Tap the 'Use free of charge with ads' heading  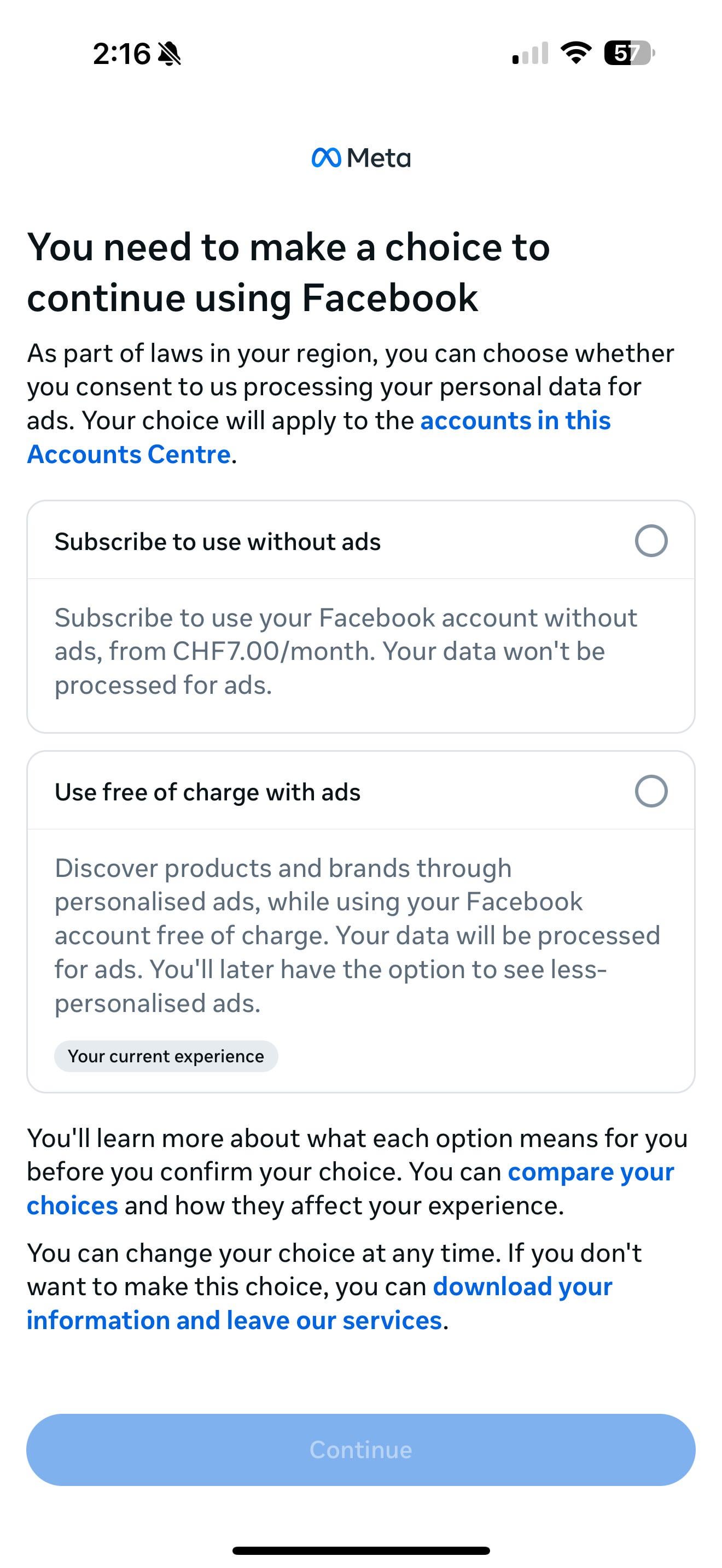[x=208, y=791]
